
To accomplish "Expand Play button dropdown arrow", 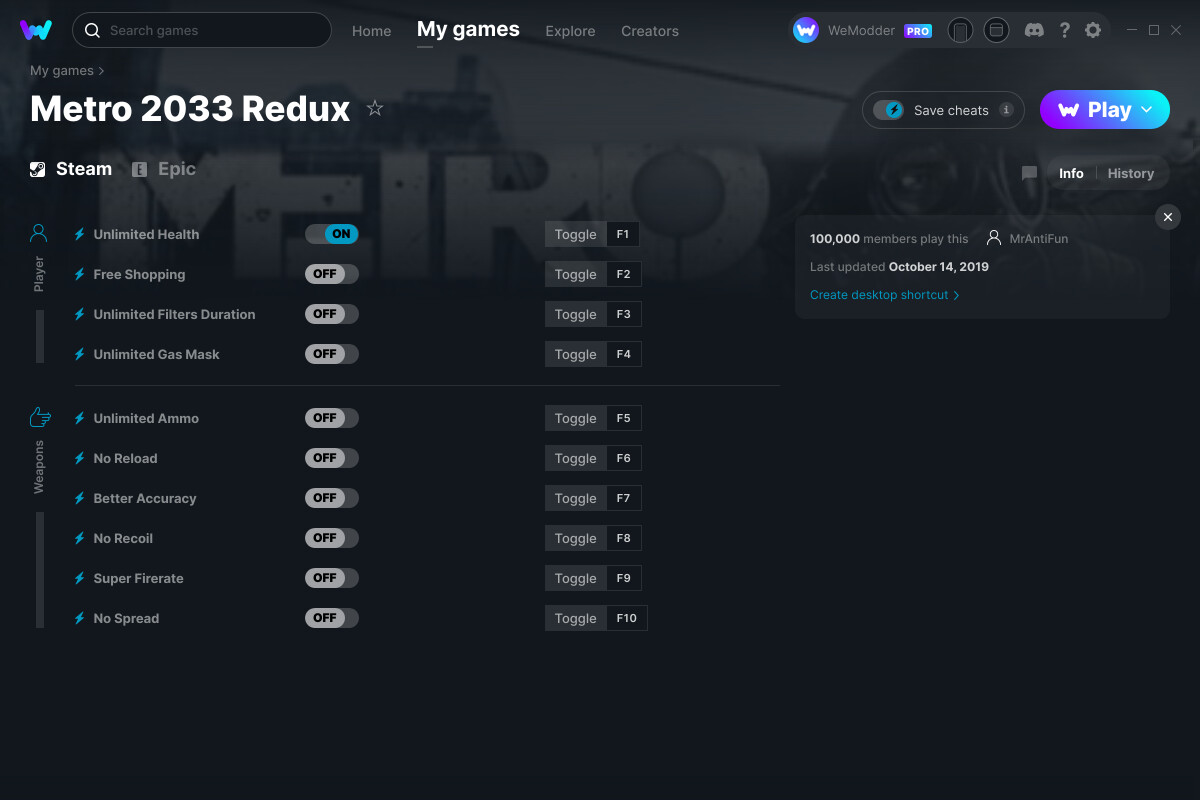I will [1147, 109].
